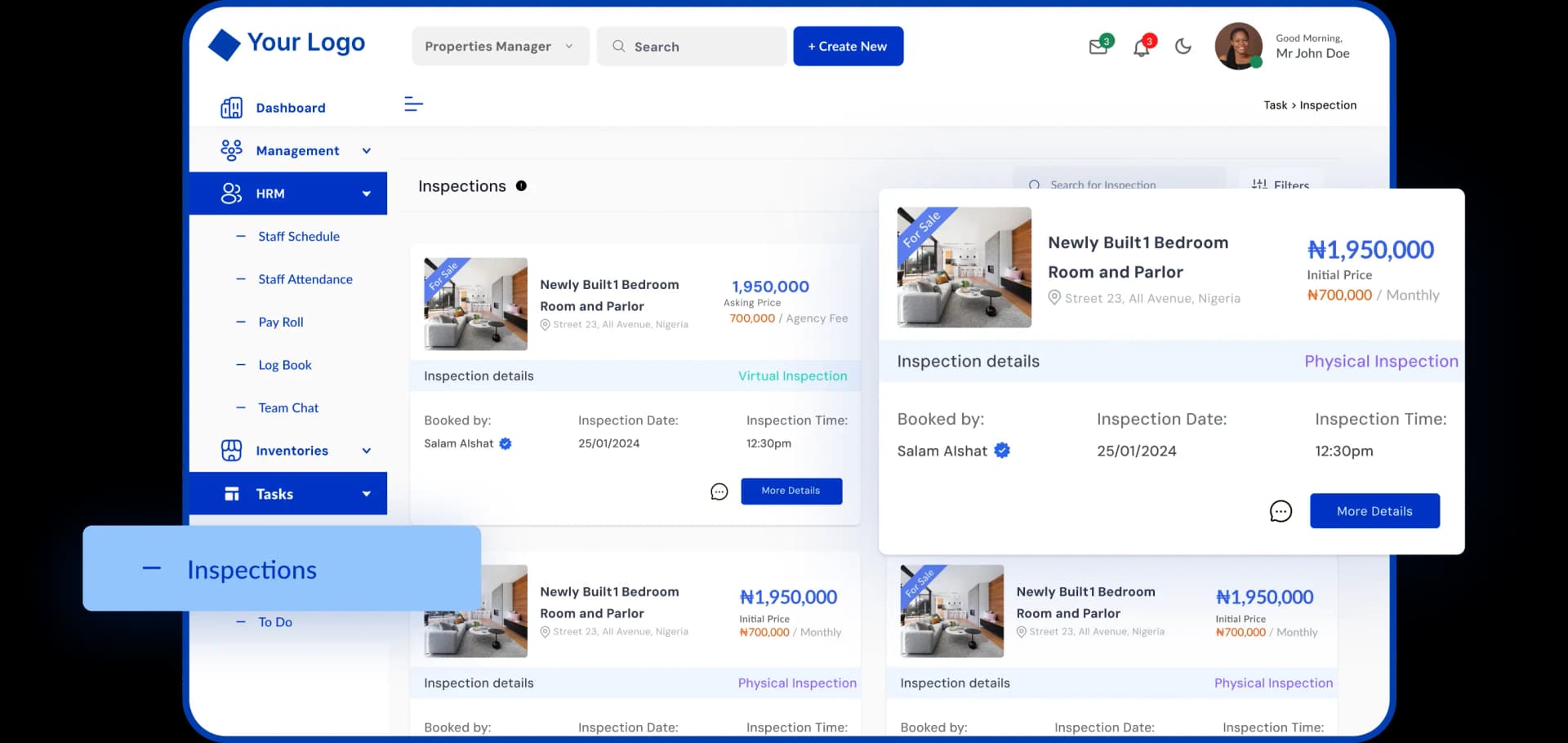Open the To Do menu item
1568x743 pixels.
pyautogui.click(x=274, y=621)
